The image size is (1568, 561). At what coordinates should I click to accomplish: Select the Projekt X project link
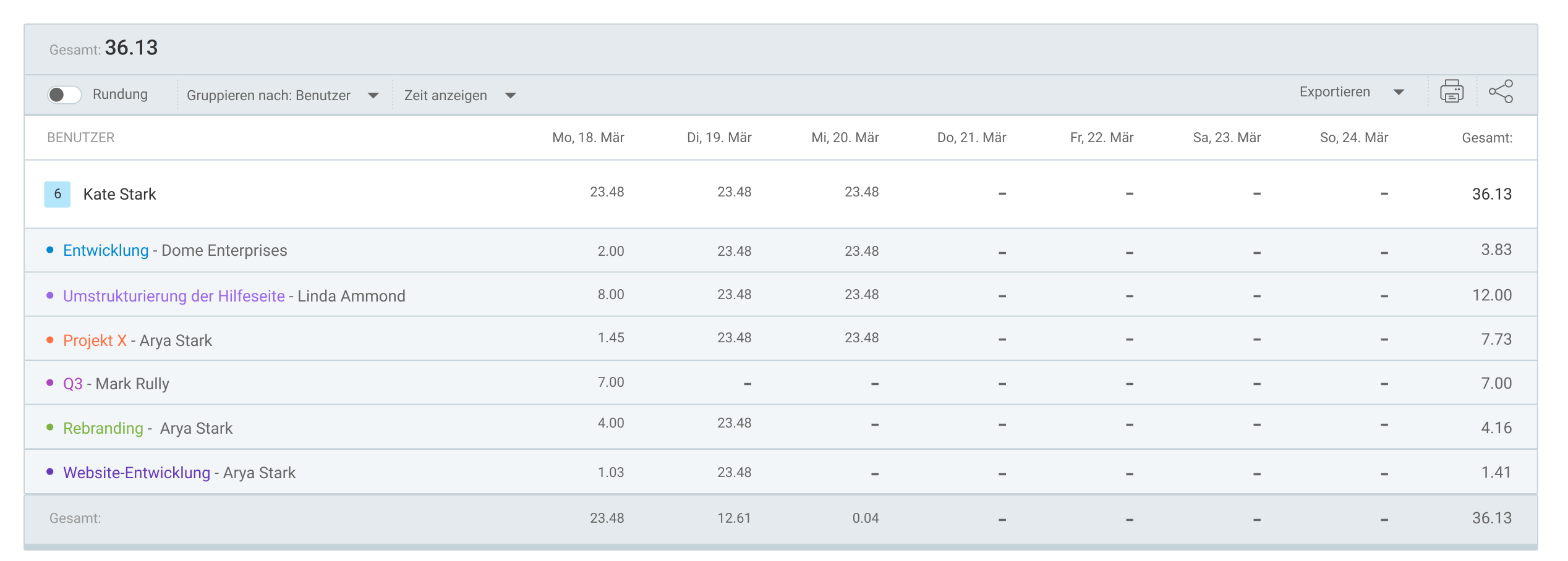point(95,340)
